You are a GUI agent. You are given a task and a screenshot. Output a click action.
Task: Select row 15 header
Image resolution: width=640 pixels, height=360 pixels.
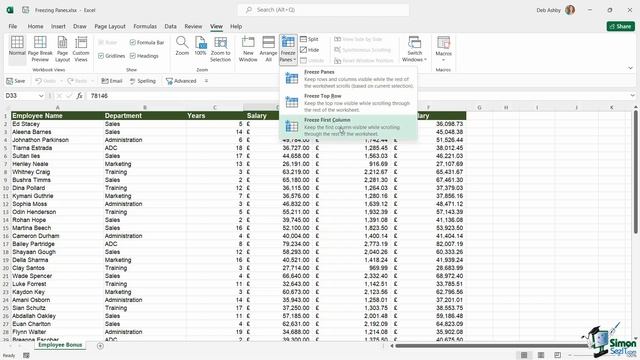[x=5, y=228]
